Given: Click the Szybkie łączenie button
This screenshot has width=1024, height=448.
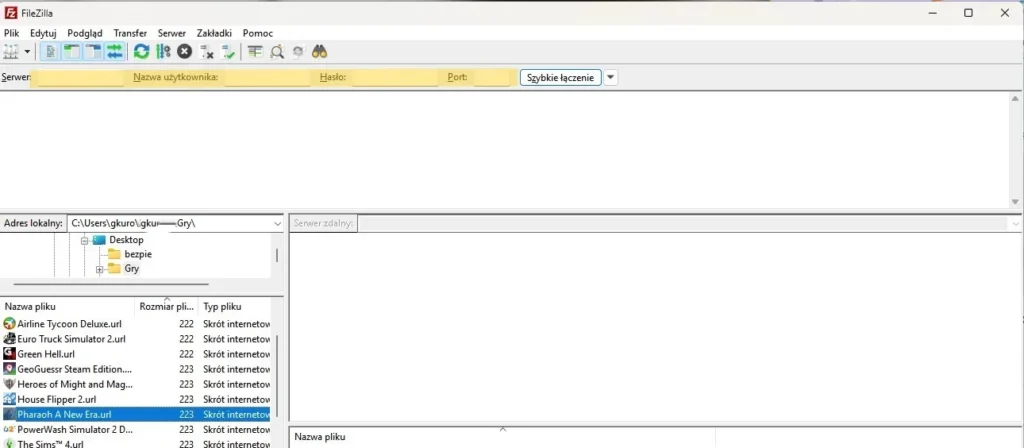Looking at the screenshot, I should 560,78.
